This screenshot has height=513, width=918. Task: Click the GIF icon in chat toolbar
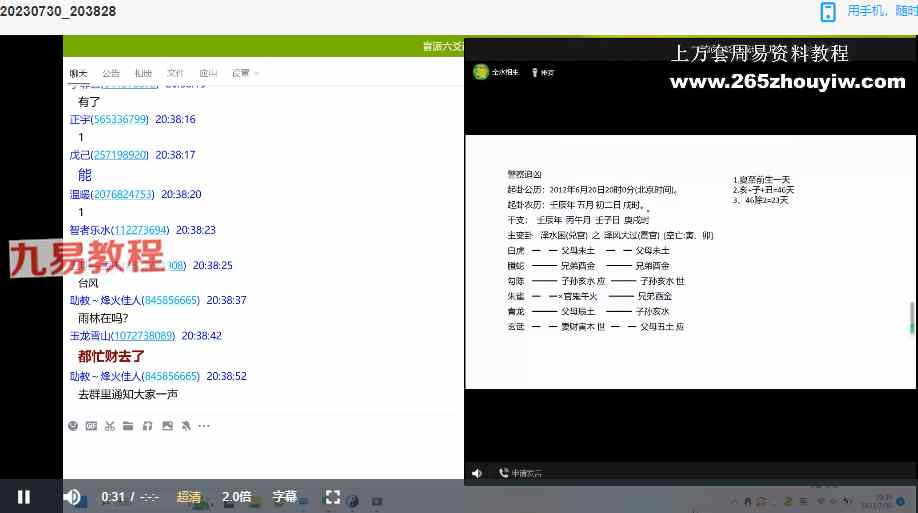click(91, 426)
